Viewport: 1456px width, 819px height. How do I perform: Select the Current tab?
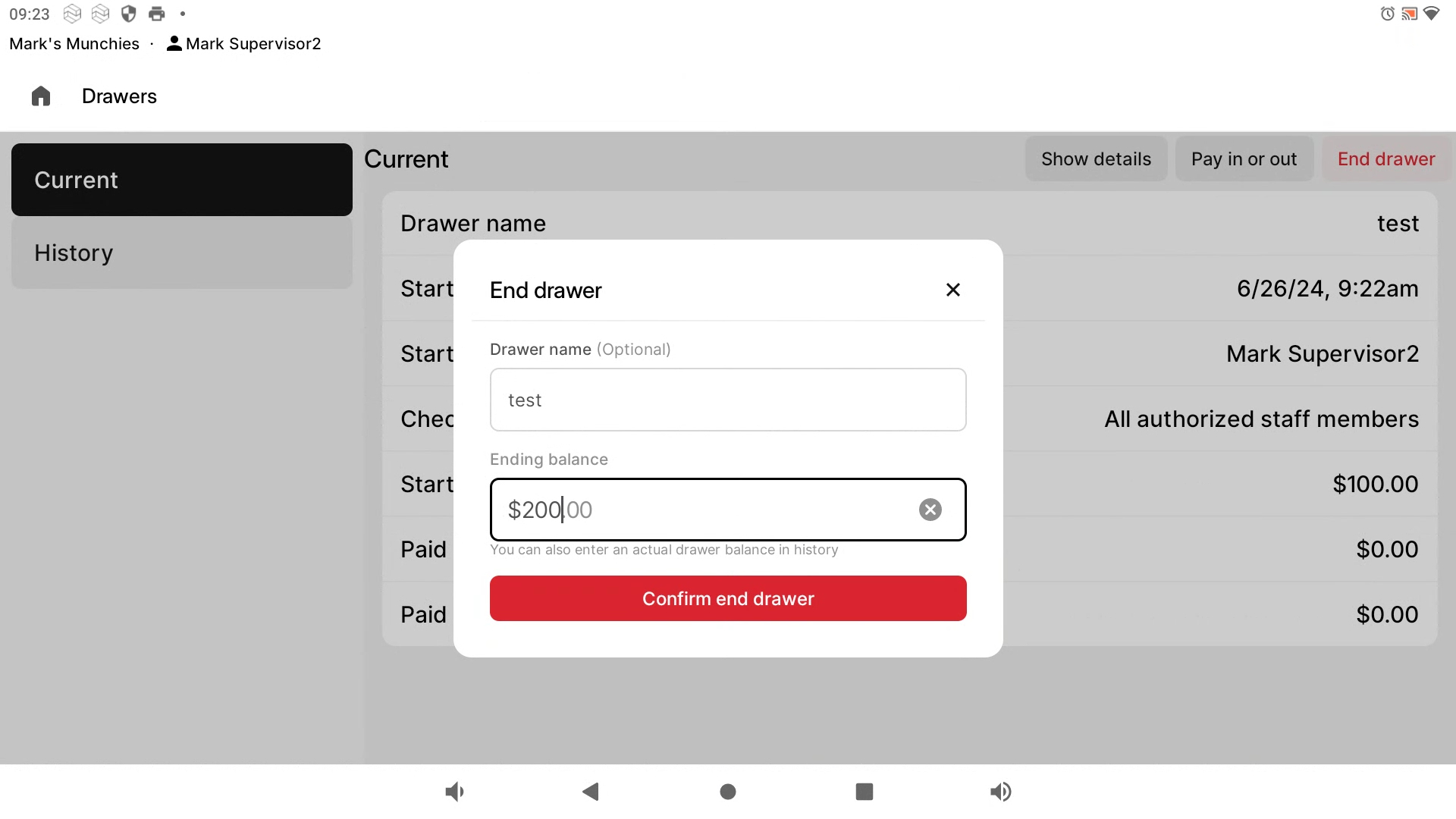click(182, 180)
